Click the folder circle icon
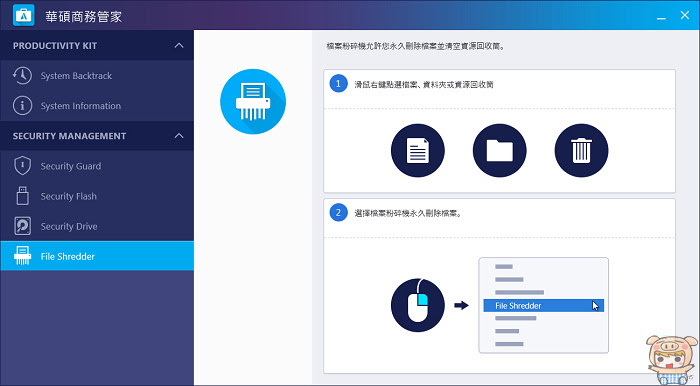 click(x=500, y=150)
